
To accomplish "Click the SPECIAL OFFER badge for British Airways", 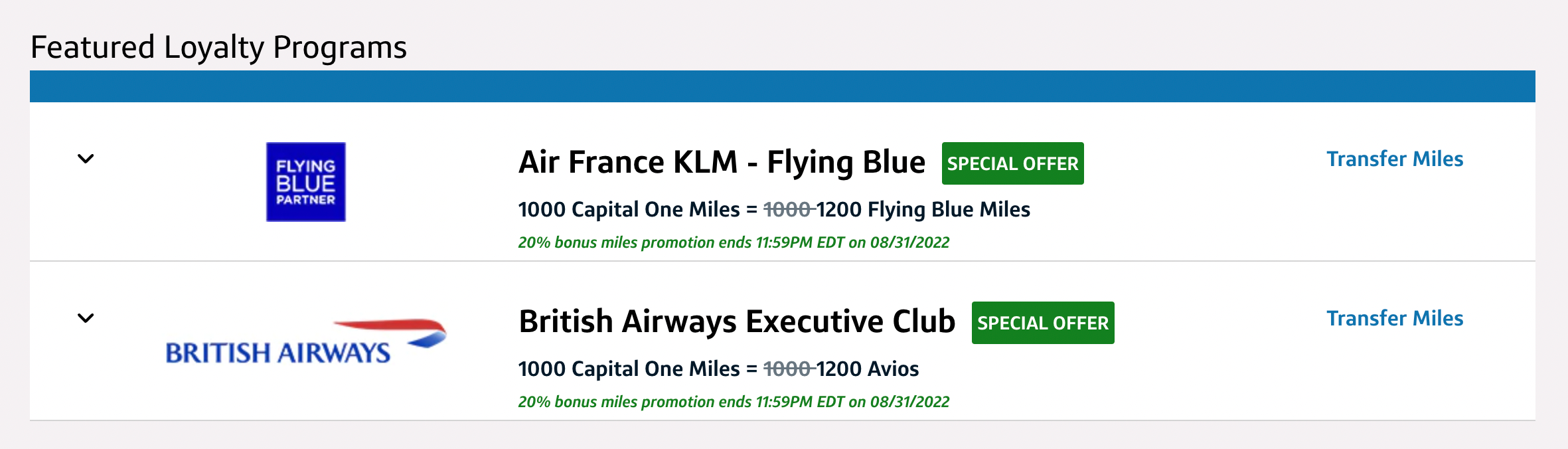I will click(x=1042, y=323).
